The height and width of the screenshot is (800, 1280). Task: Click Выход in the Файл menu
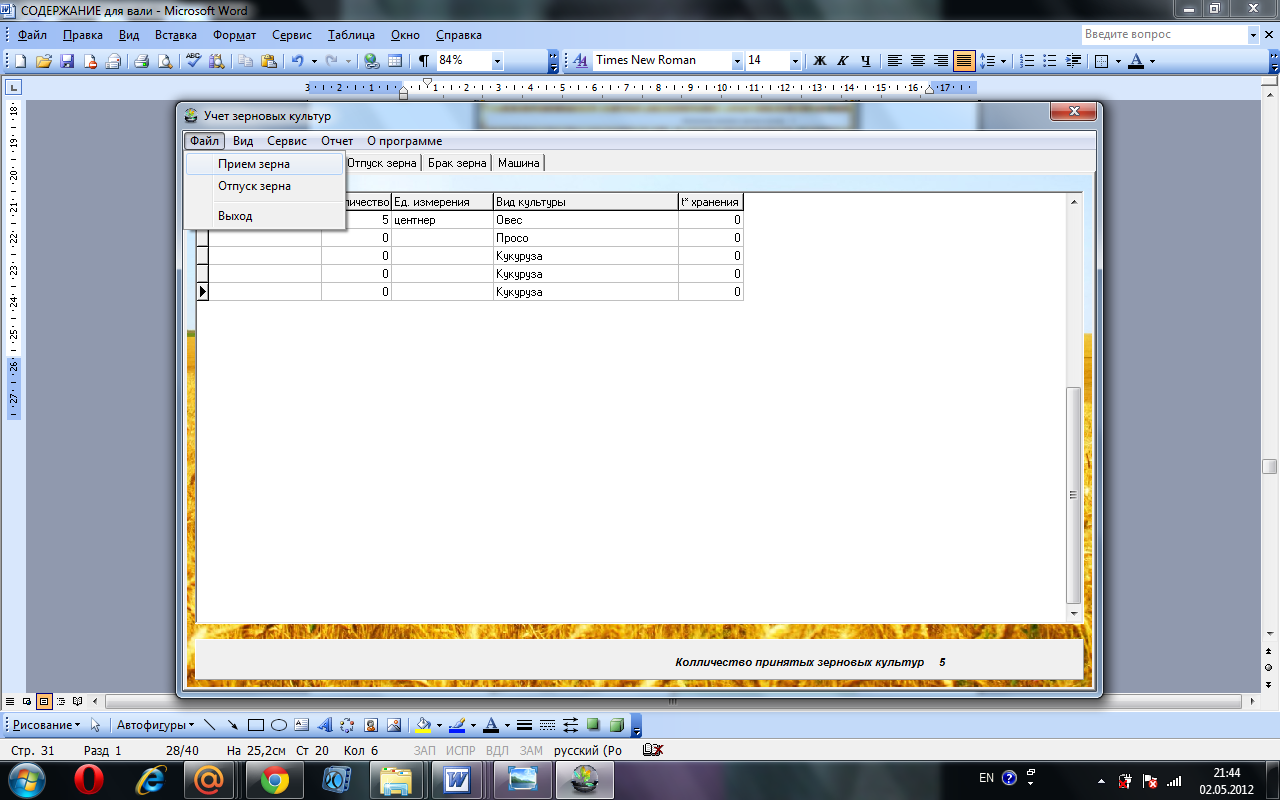tap(265, 216)
